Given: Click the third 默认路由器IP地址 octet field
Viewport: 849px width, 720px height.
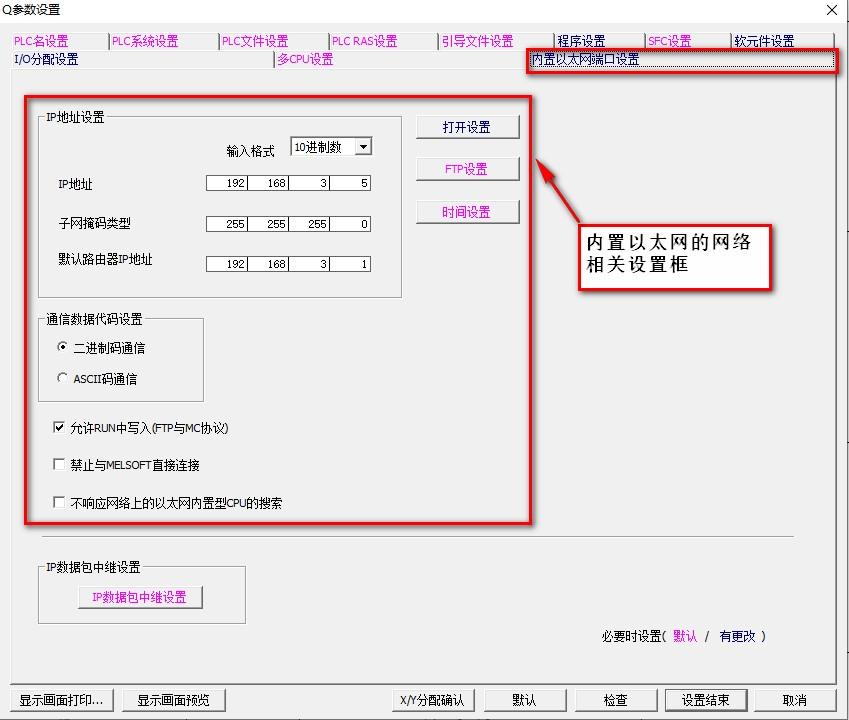Looking at the screenshot, I should coord(309,264).
